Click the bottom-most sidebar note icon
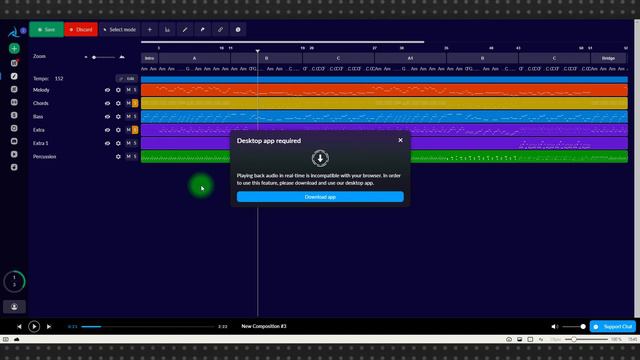The image size is (640, 360). coord(14,167)
